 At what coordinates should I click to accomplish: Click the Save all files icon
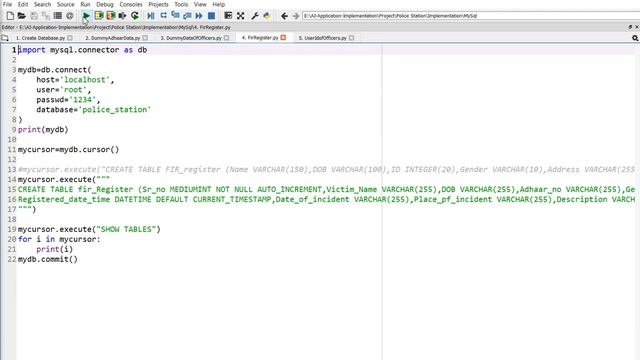tap(46, 16)
